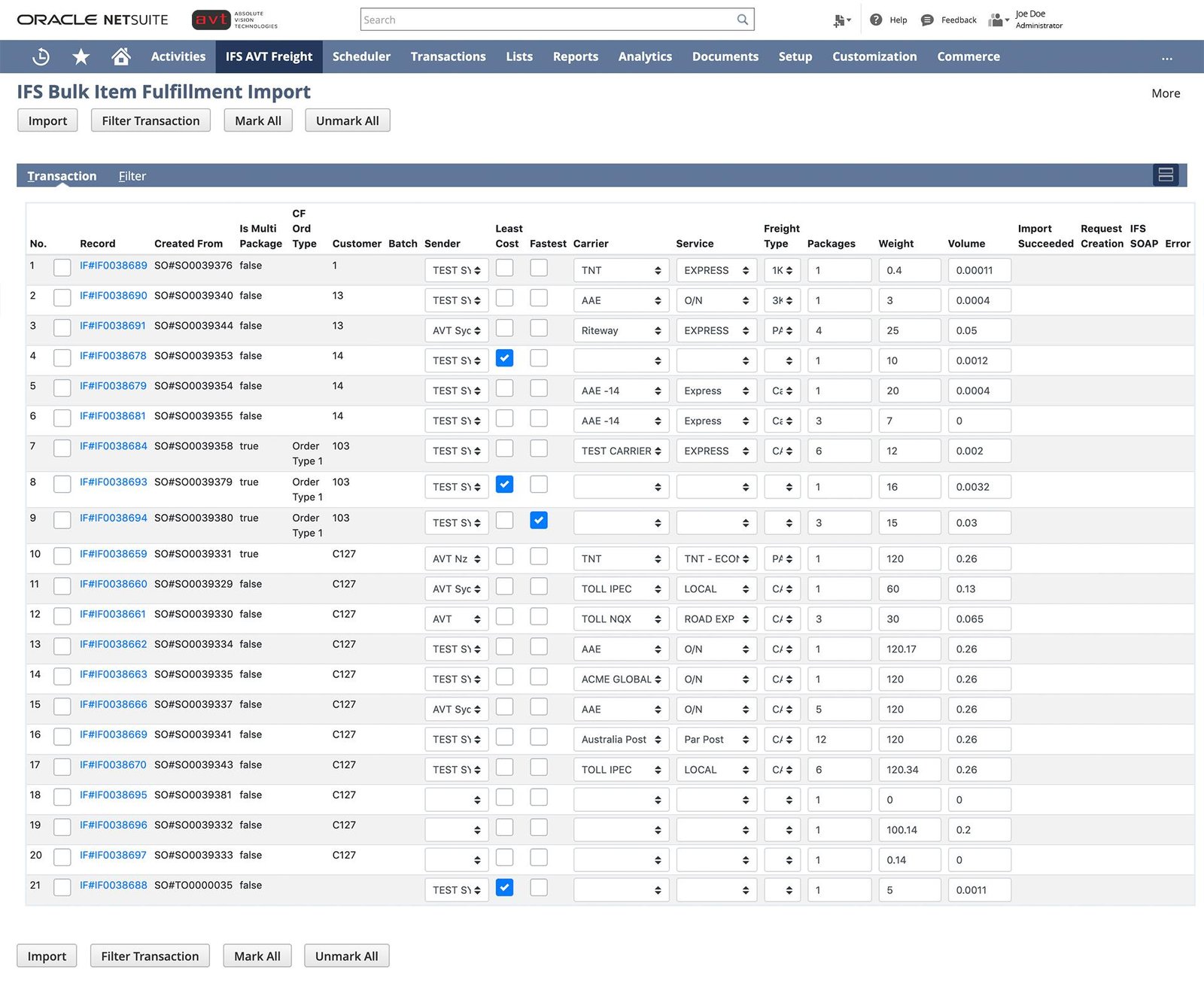Switch to the Filter subtab
1204x988 pixels.
(x=132, y=176)
